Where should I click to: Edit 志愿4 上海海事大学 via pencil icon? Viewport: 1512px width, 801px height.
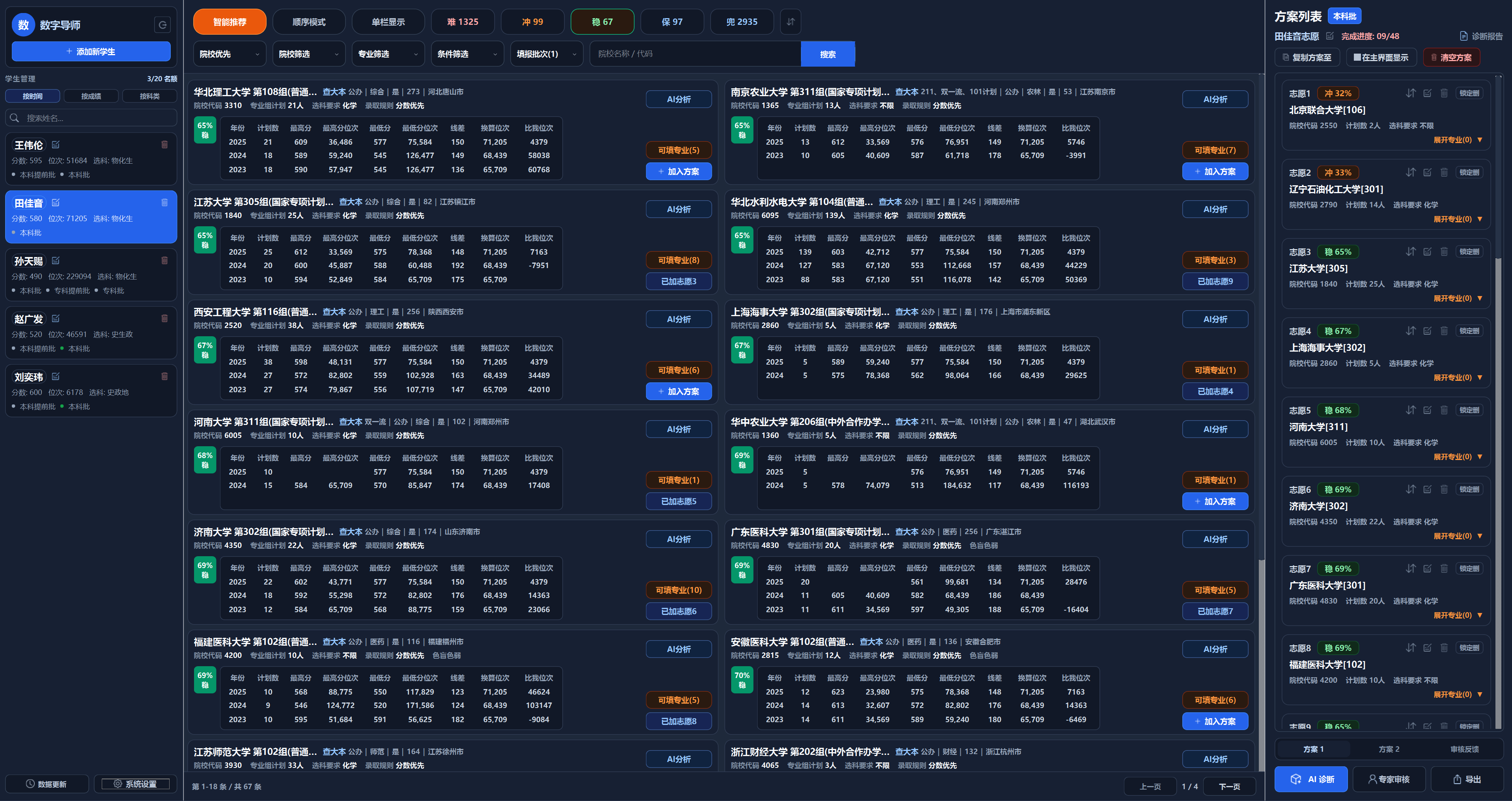click(1427, 330)
